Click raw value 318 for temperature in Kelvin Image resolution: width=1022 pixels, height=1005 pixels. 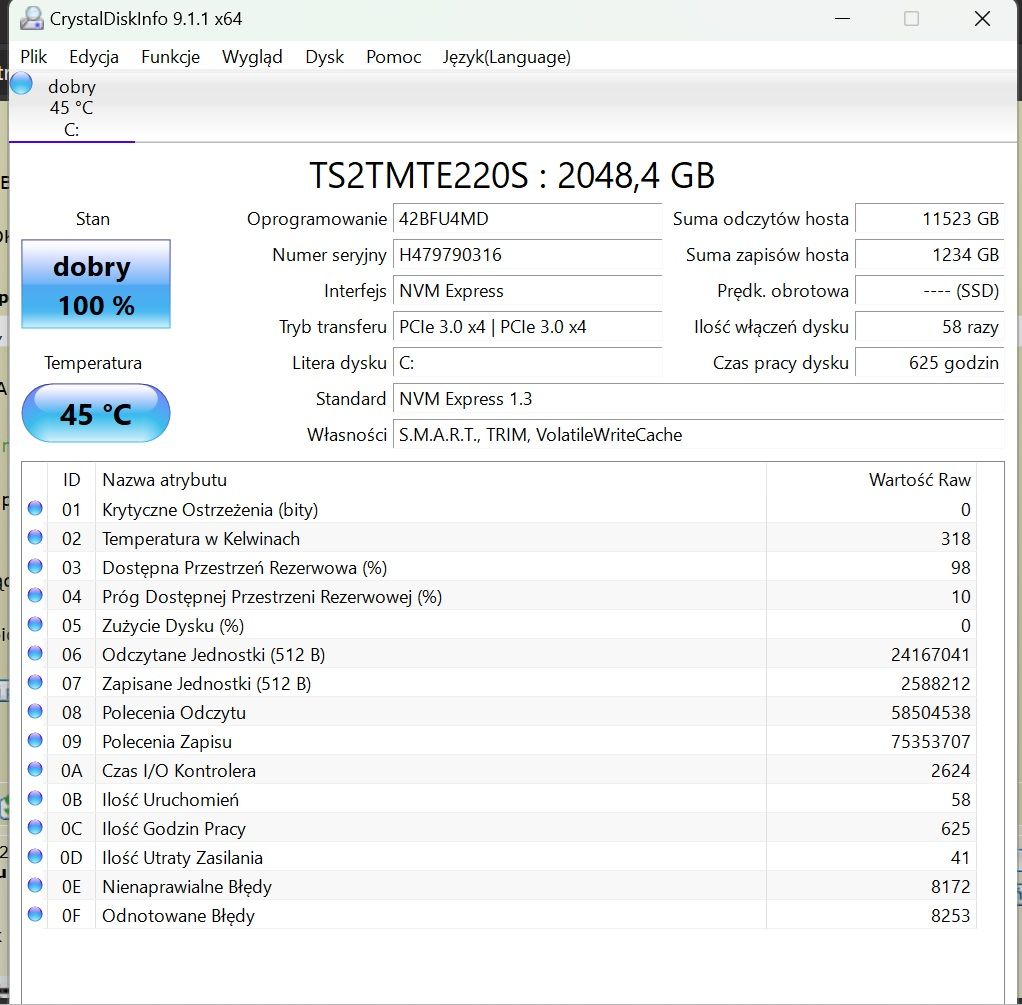click(x=956, y=539)
